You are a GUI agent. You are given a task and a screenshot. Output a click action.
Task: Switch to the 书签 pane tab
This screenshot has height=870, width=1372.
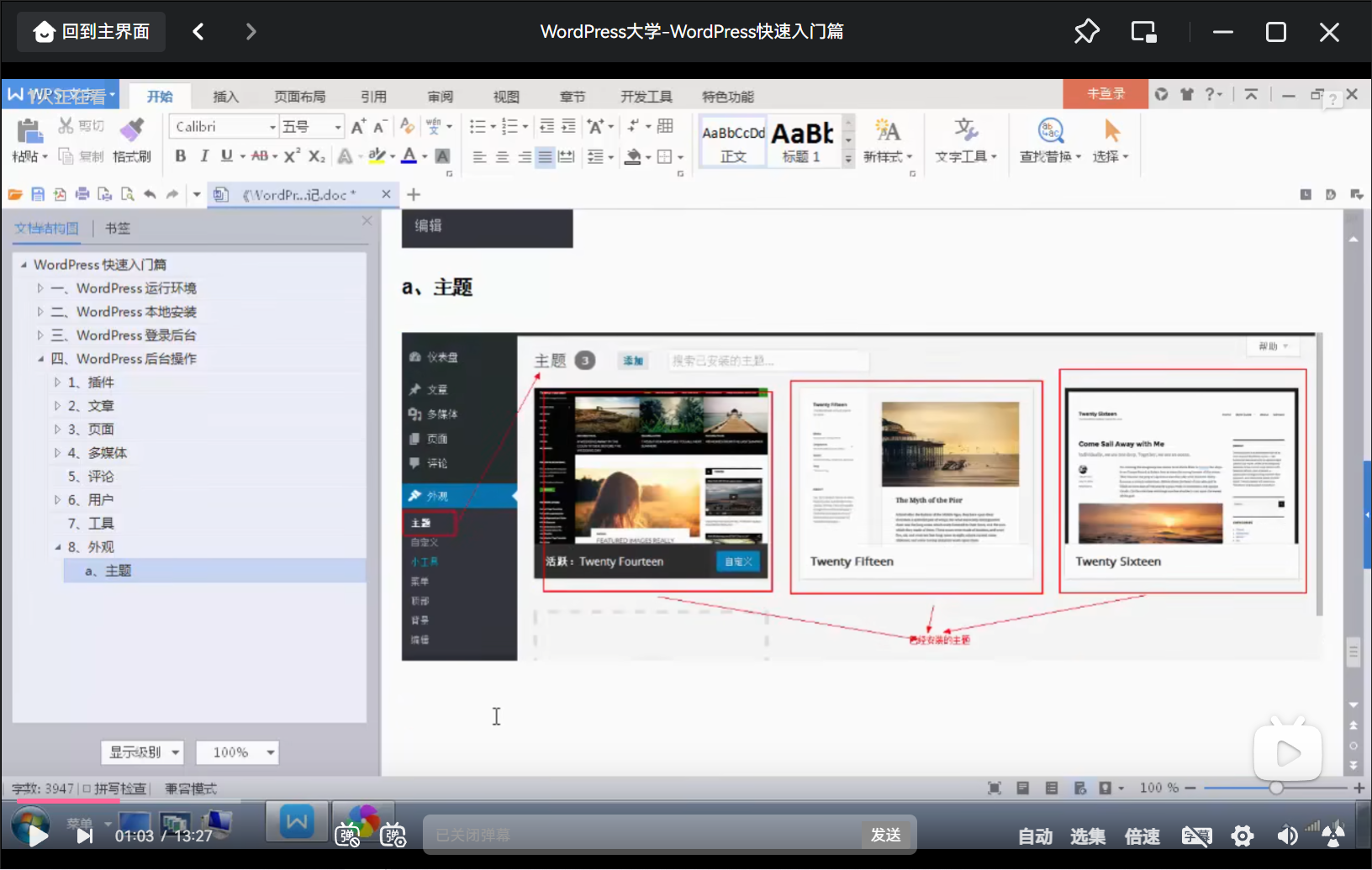118,229
